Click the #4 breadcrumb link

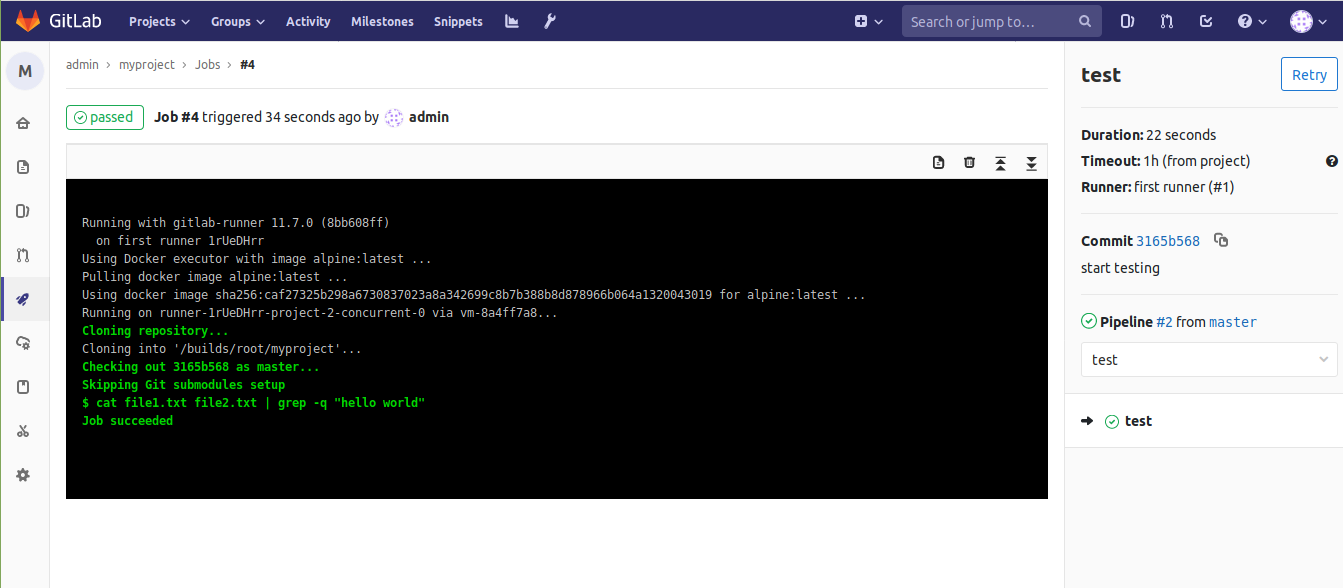coord(247,65)
